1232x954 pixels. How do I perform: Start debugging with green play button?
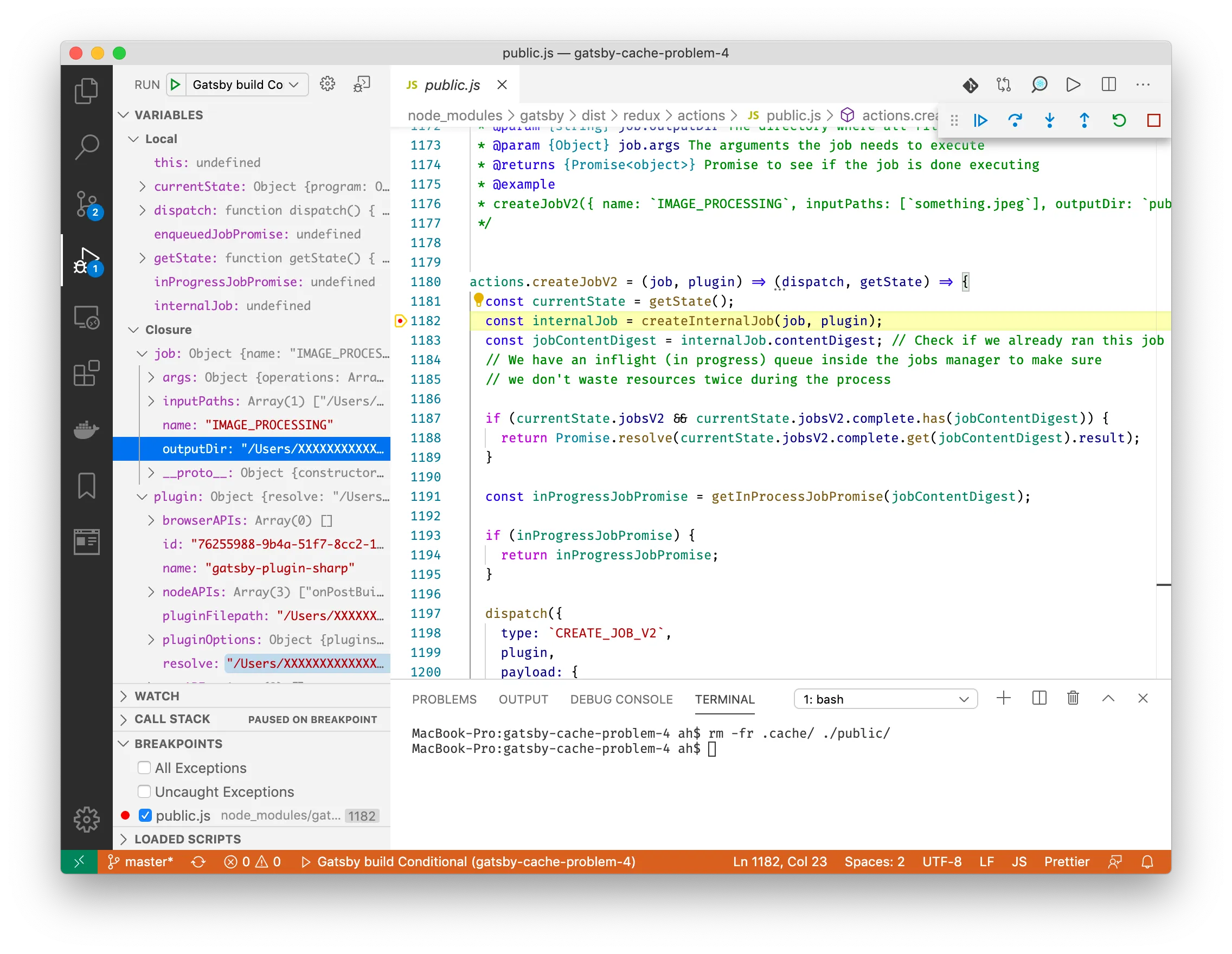[x=176, y=85]
